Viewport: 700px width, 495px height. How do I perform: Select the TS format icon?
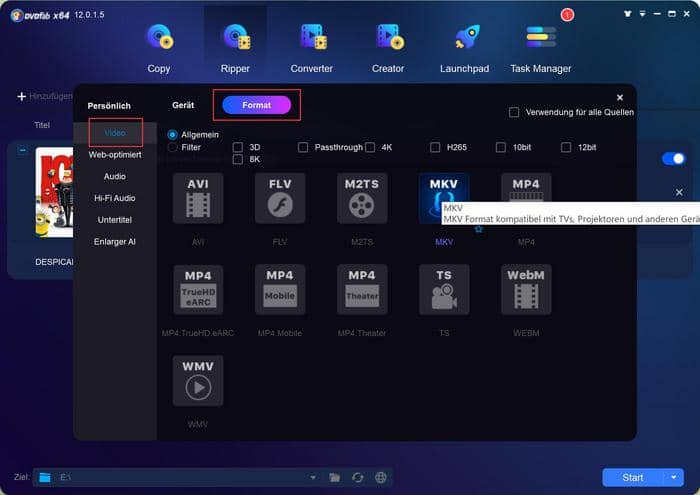point(444,290)
